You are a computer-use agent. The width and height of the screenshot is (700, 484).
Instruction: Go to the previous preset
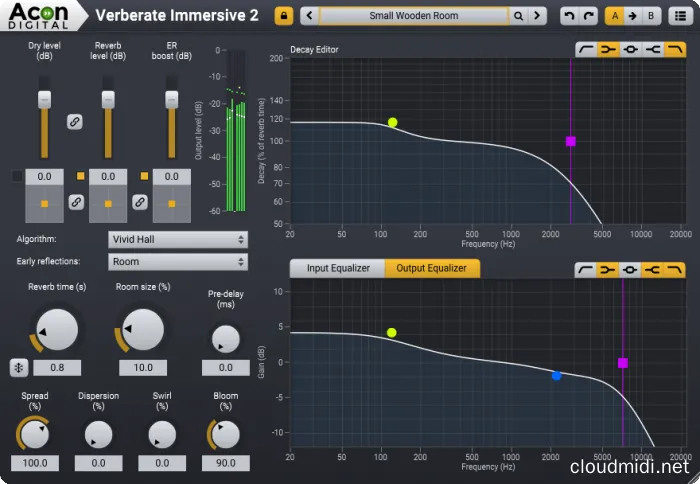pos(309,16)
